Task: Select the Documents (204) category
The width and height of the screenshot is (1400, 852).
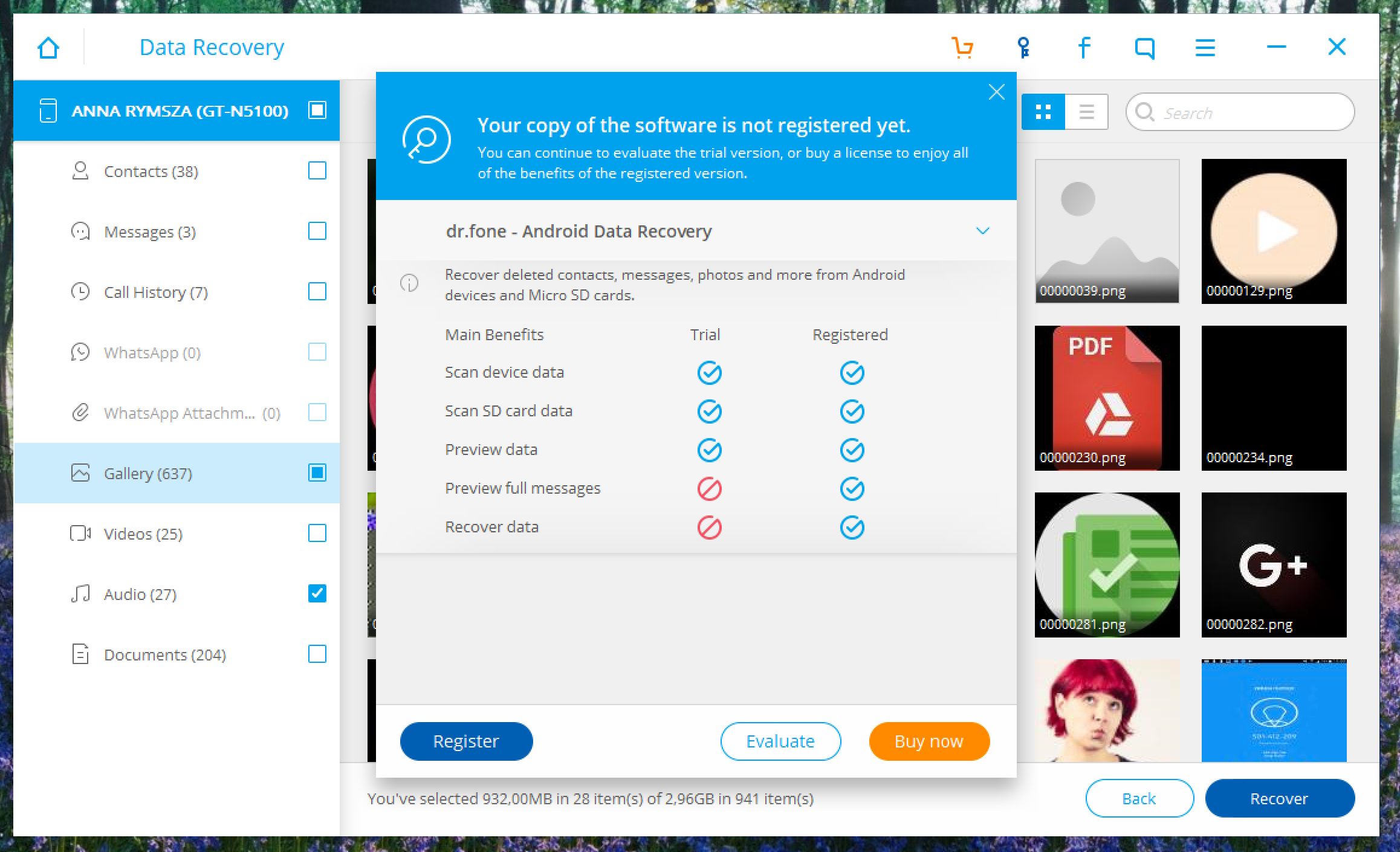Action: [177, 654]
